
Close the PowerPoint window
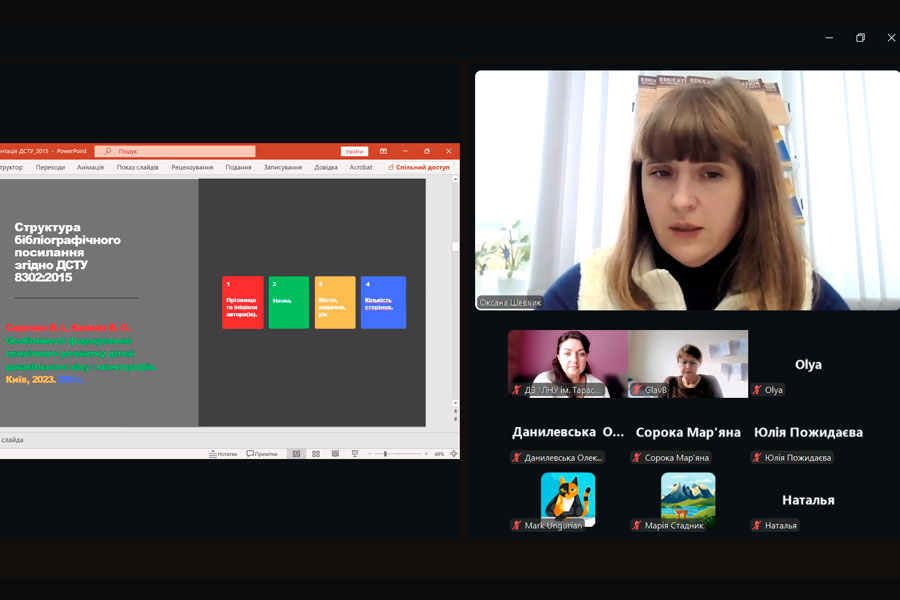click(x=448, y=151)
